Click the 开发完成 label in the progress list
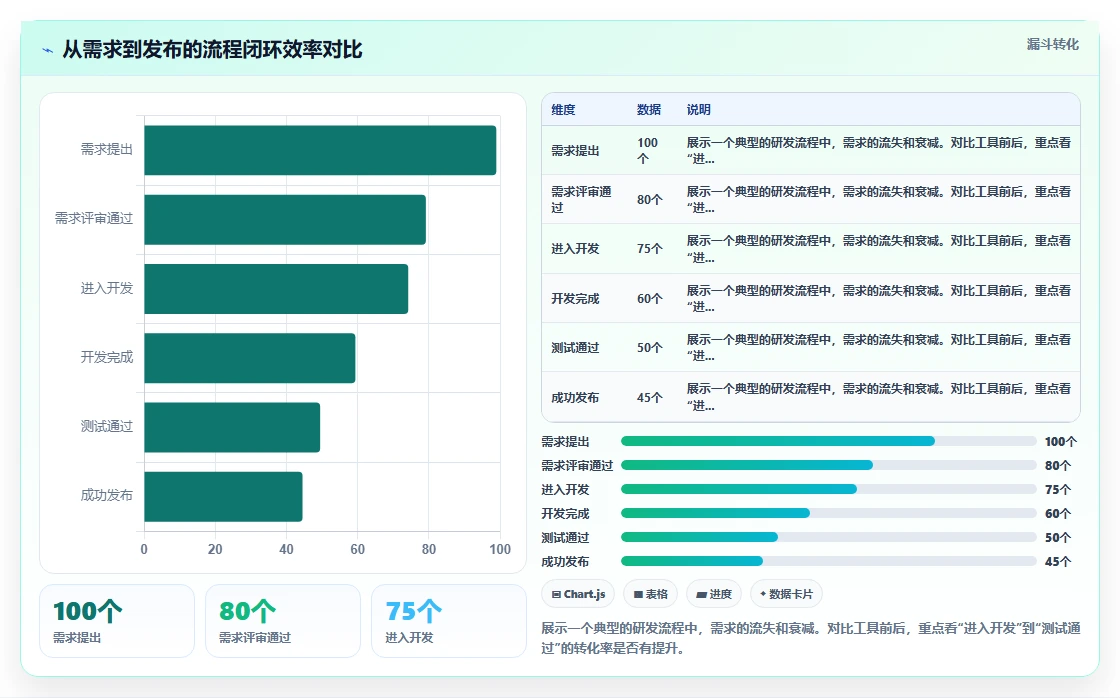The width and height of the screenshot is (1120, 698). [565, 514]
